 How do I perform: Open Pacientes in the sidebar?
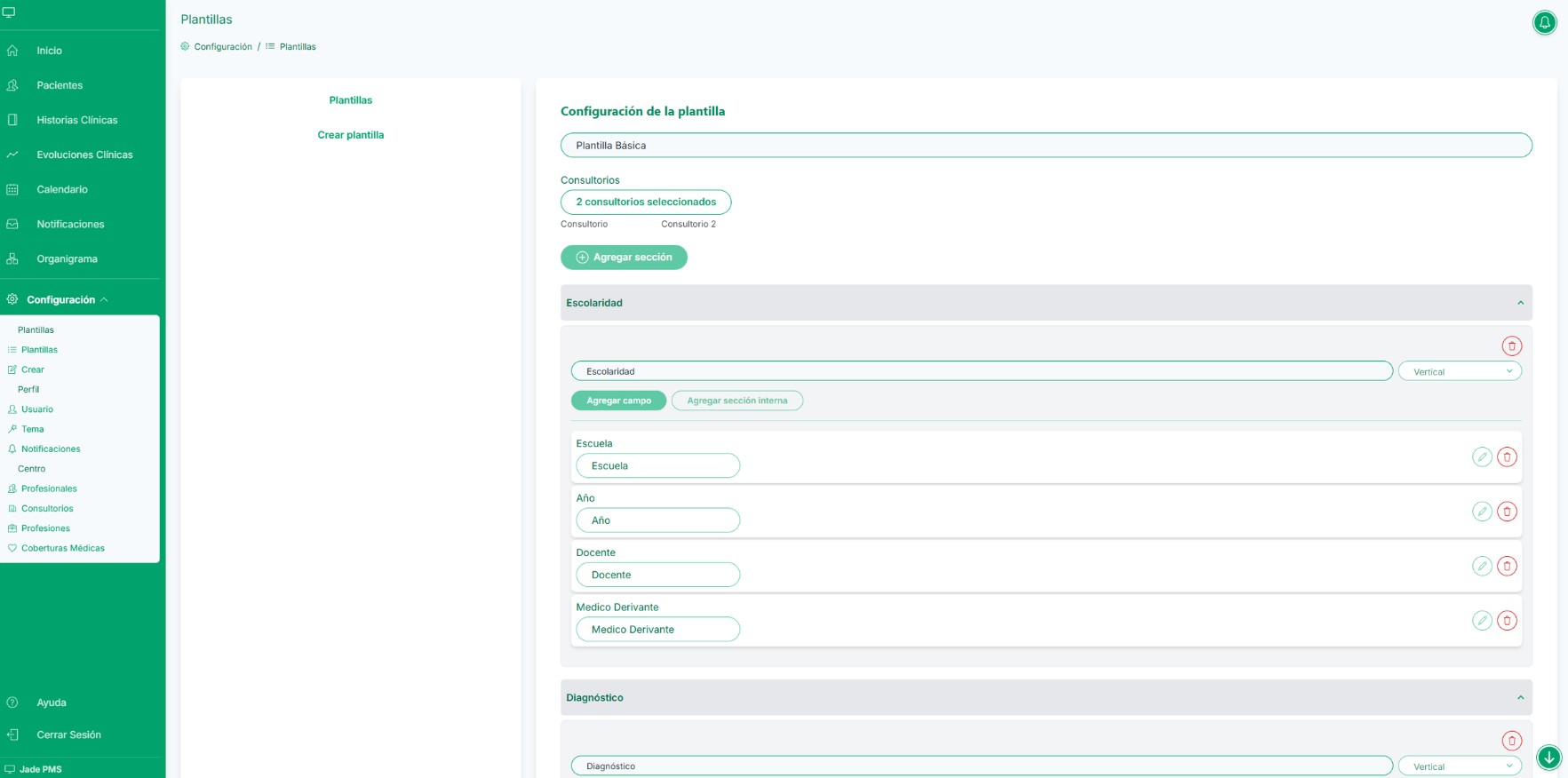point(60,85)
